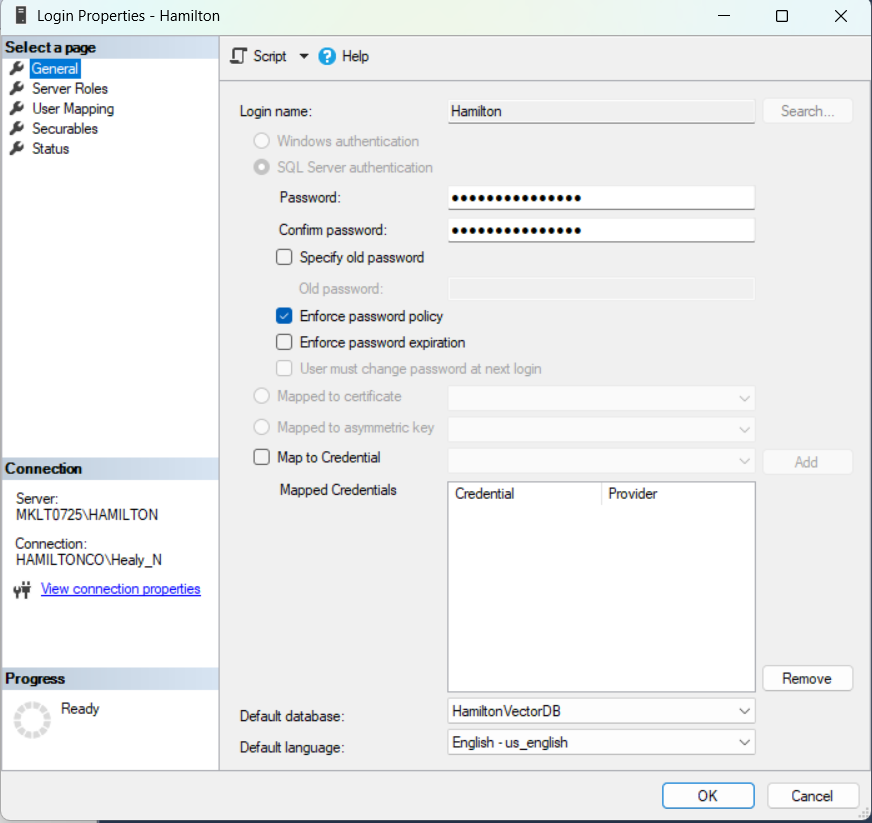Image resolution: width=872 pixels, height=823 pixels.
Task: Tick the Map to Credential checkbox
Action: (x=262, y=457)
